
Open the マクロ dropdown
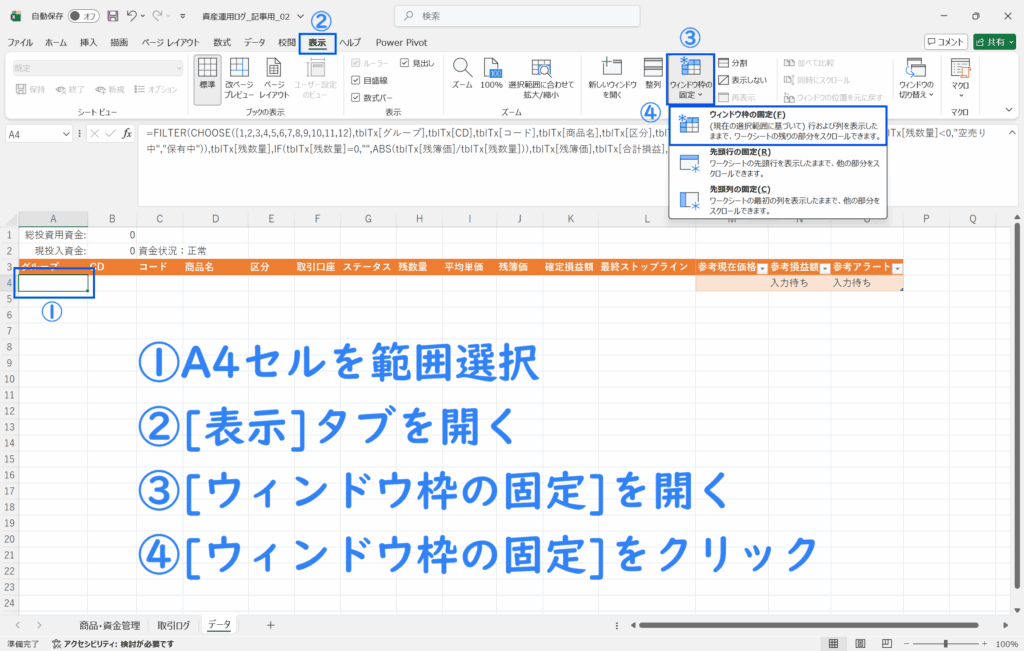pyautogui.click(x=960, y=78)
